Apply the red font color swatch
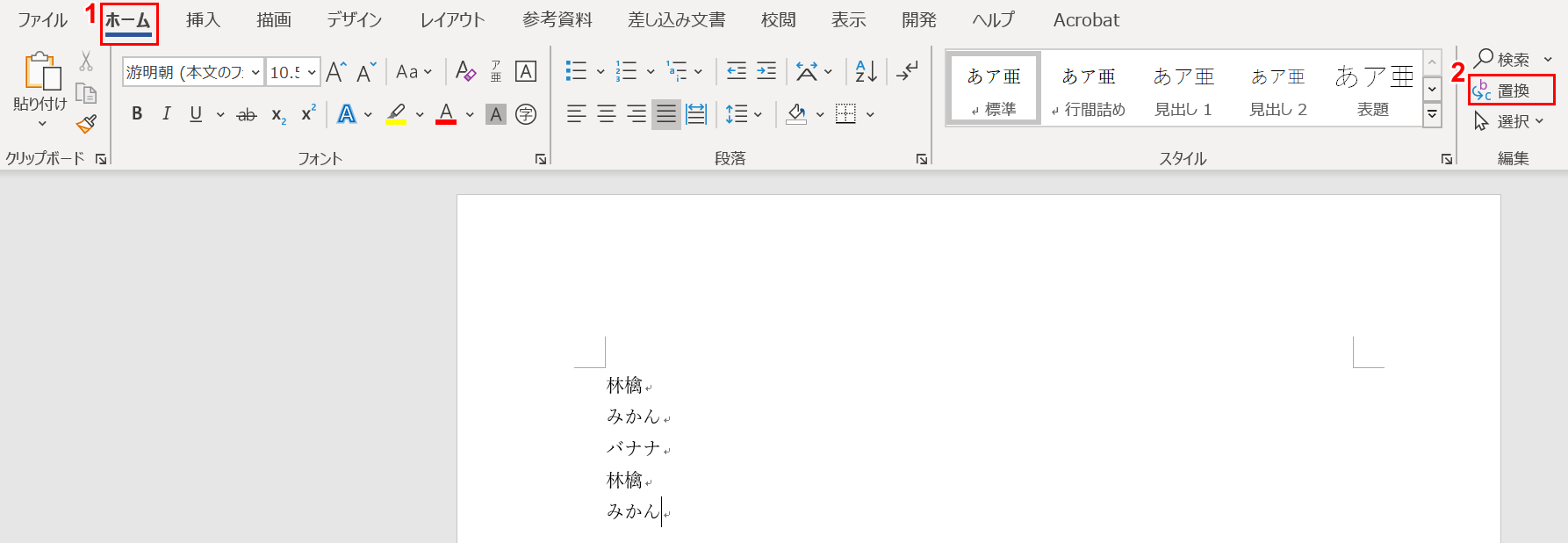 pyautogui.click(x=446, y=114)
